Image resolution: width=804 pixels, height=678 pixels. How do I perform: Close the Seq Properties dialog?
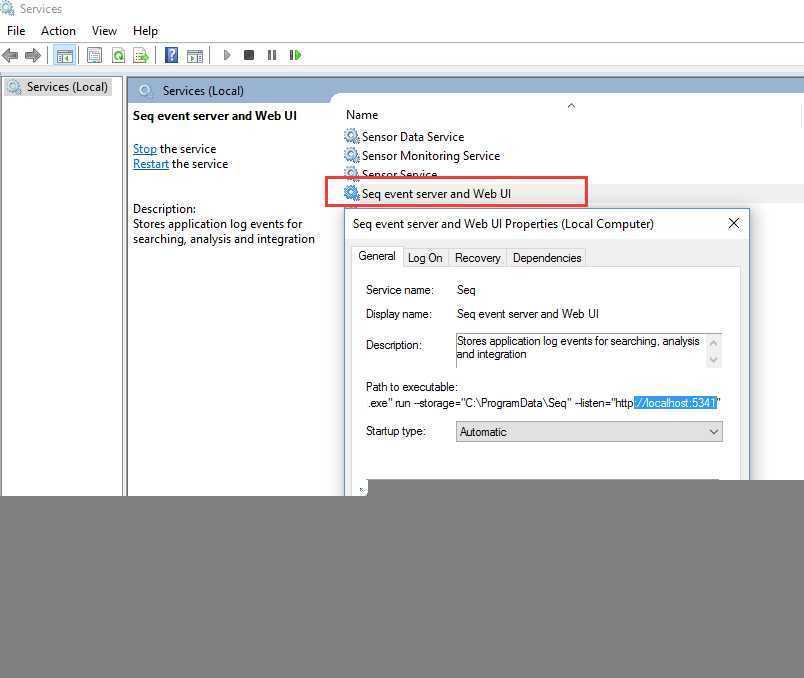click(734, 223)
